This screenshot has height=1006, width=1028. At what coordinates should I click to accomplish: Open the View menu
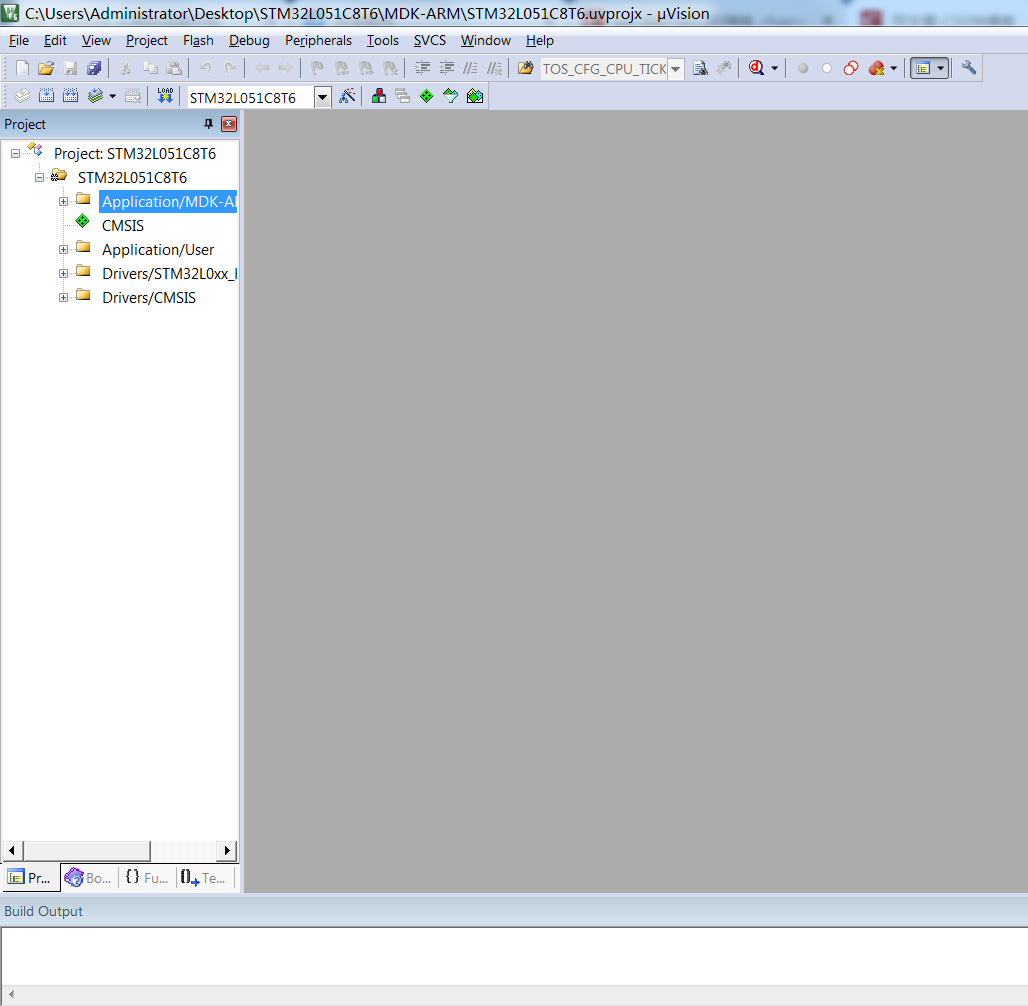[x=96, y=41]
